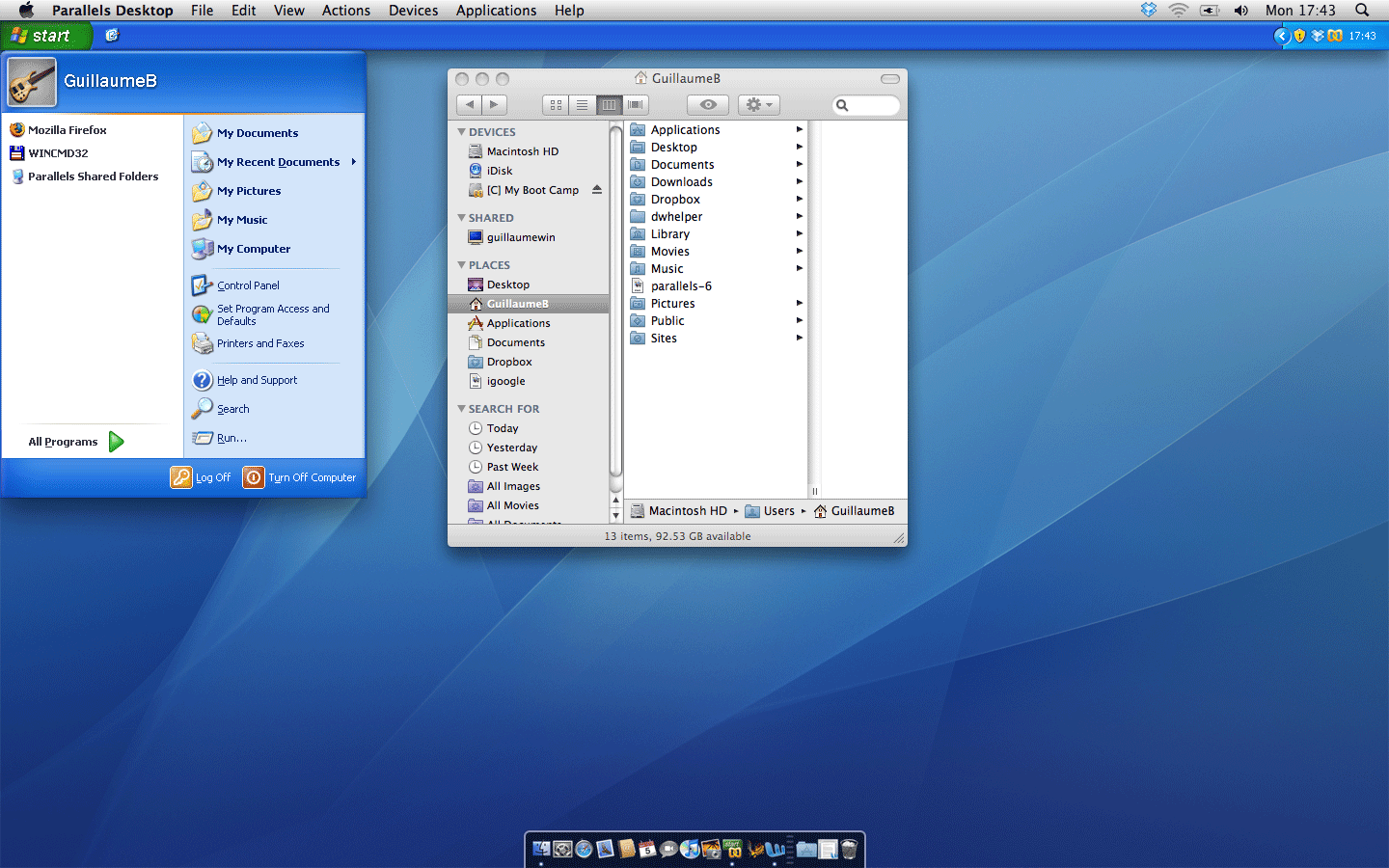Click the Finder sidebar scrollbar
Screen dimensions: 1389x868
pyautogui.click(x=616, y=301)
